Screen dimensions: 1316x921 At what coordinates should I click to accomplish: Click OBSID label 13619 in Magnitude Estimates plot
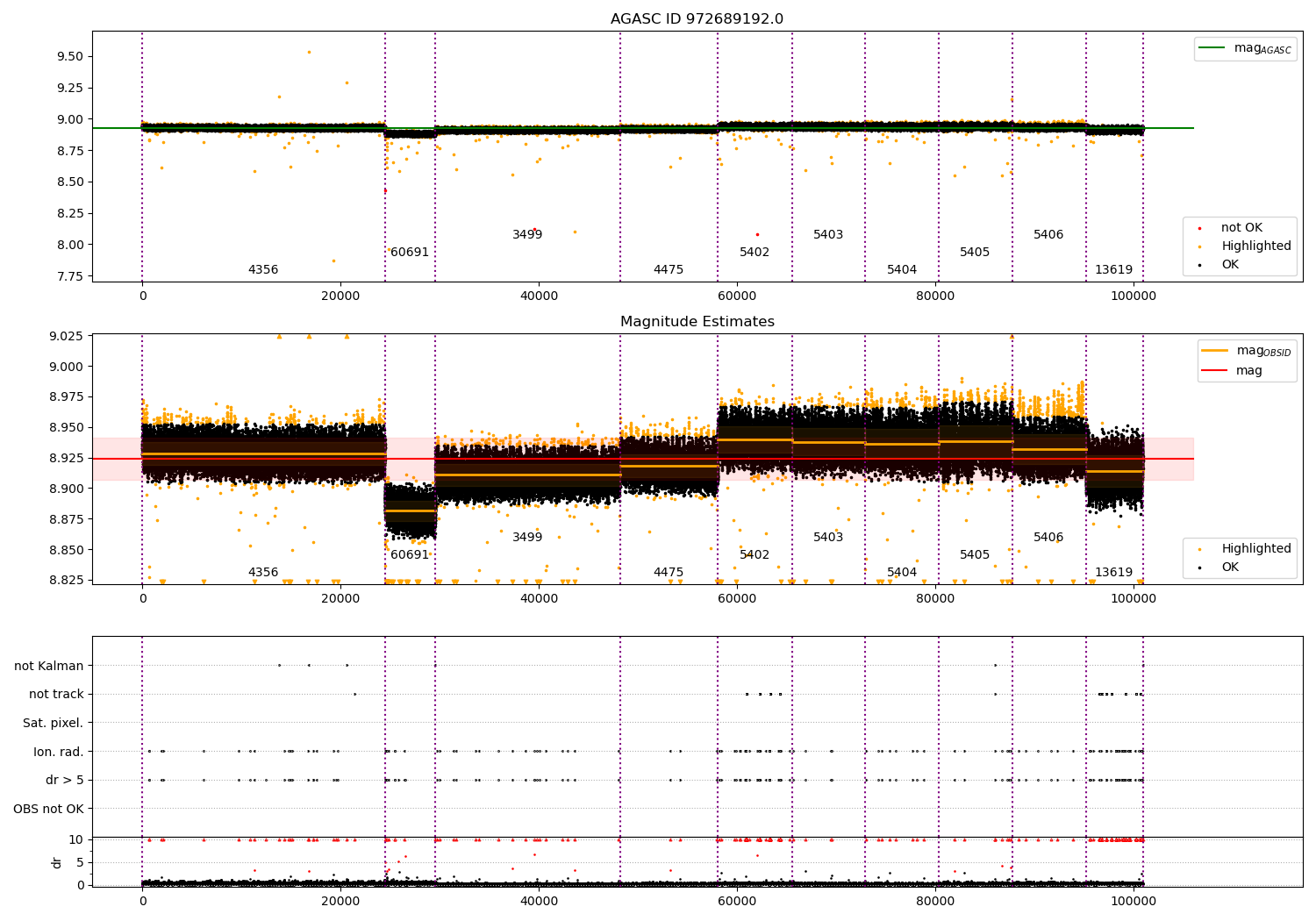[1113, 573]
